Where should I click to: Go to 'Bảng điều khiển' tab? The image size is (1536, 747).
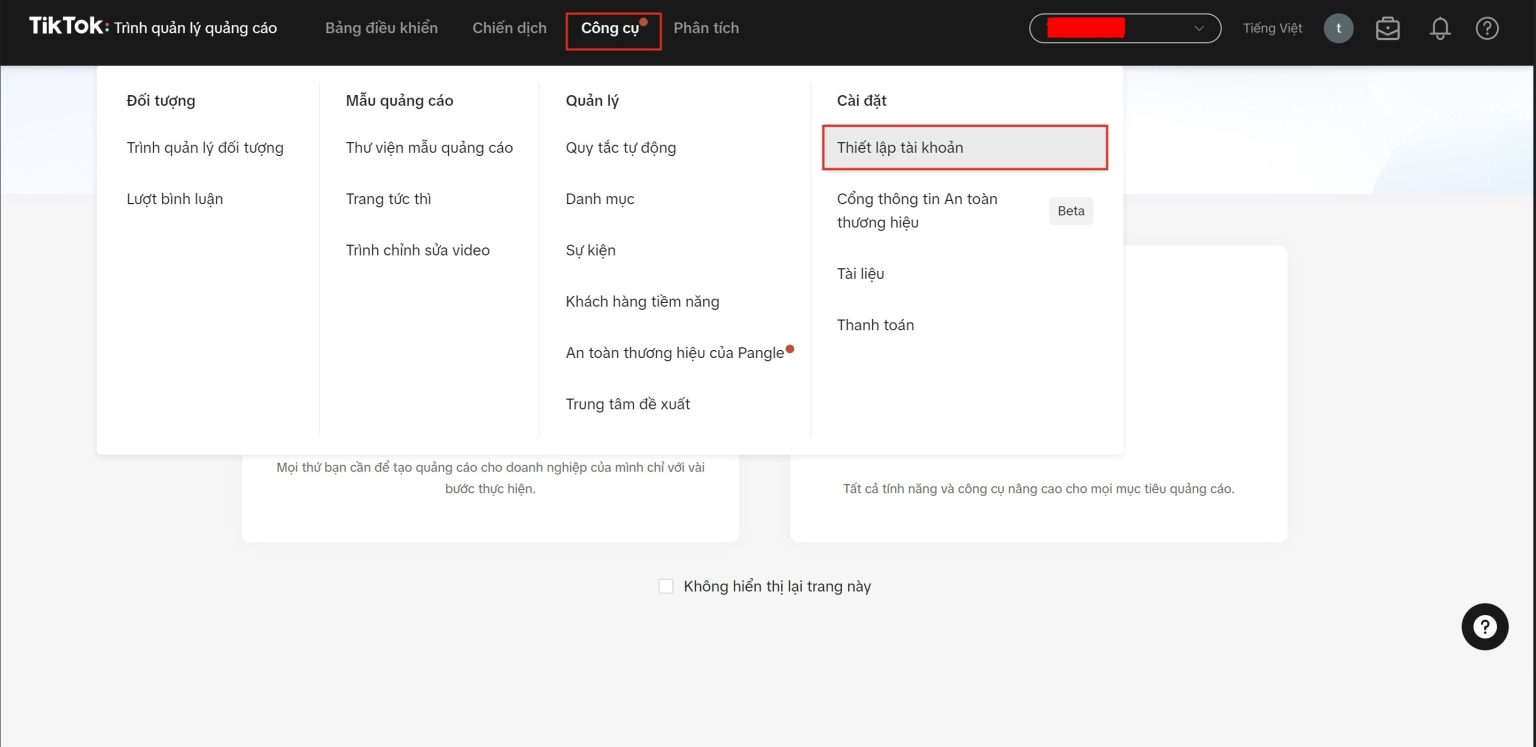[381, 28]
